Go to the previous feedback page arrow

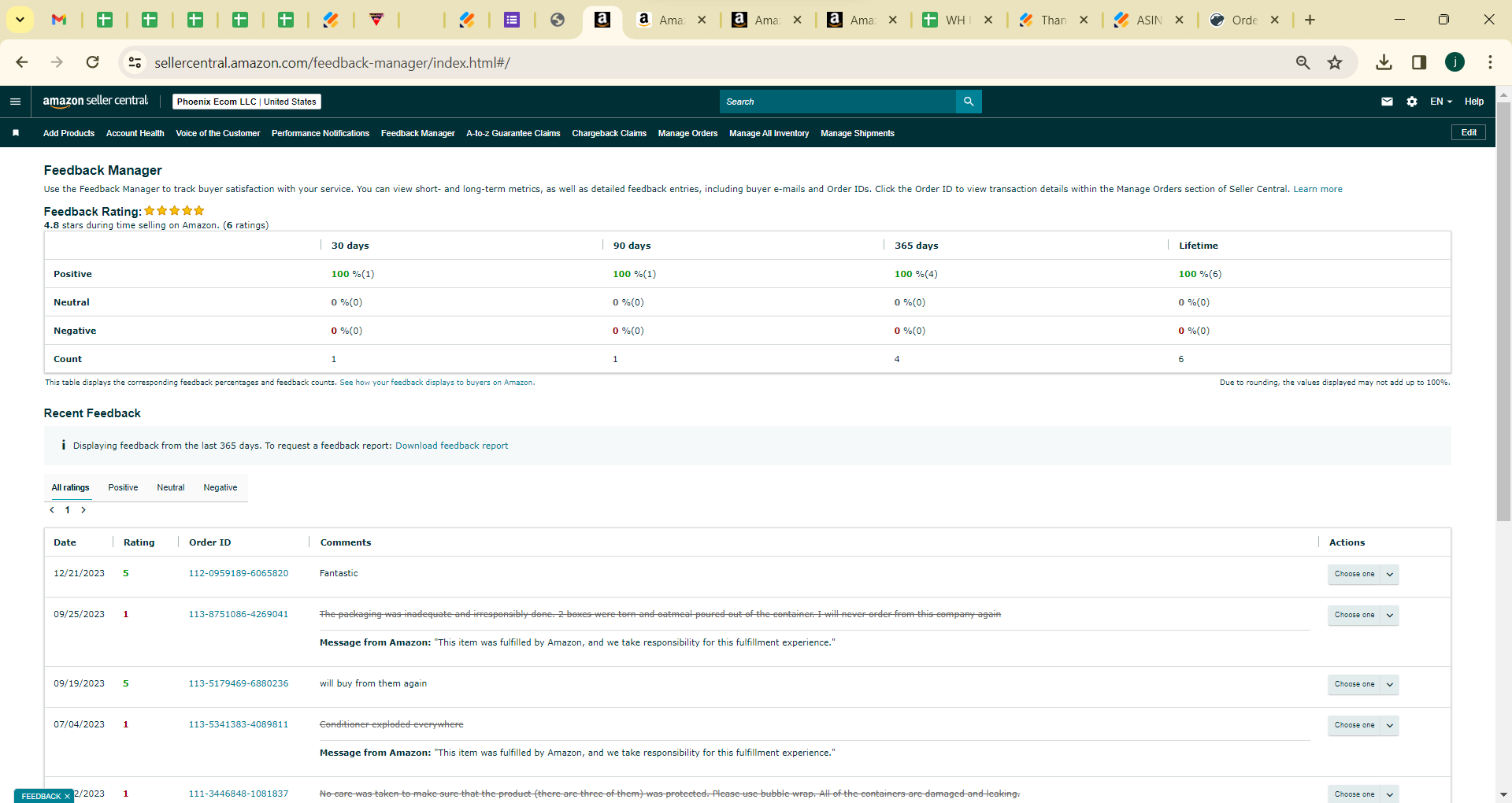pos(52,510)
